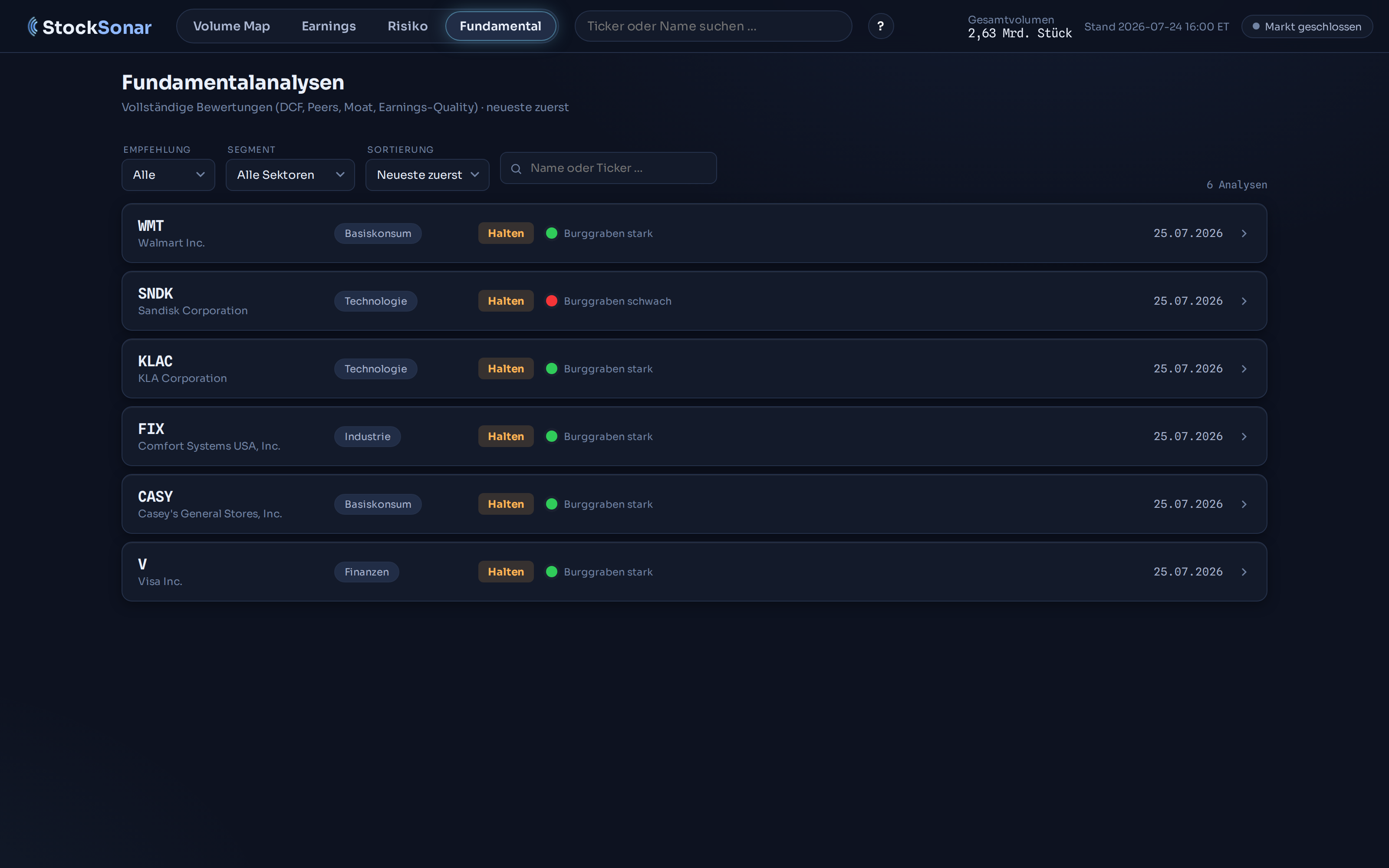Screen dimensions: 1389x868
Task: Open the help question mark button
Action: pyautogui.click(x=880, y=26)
